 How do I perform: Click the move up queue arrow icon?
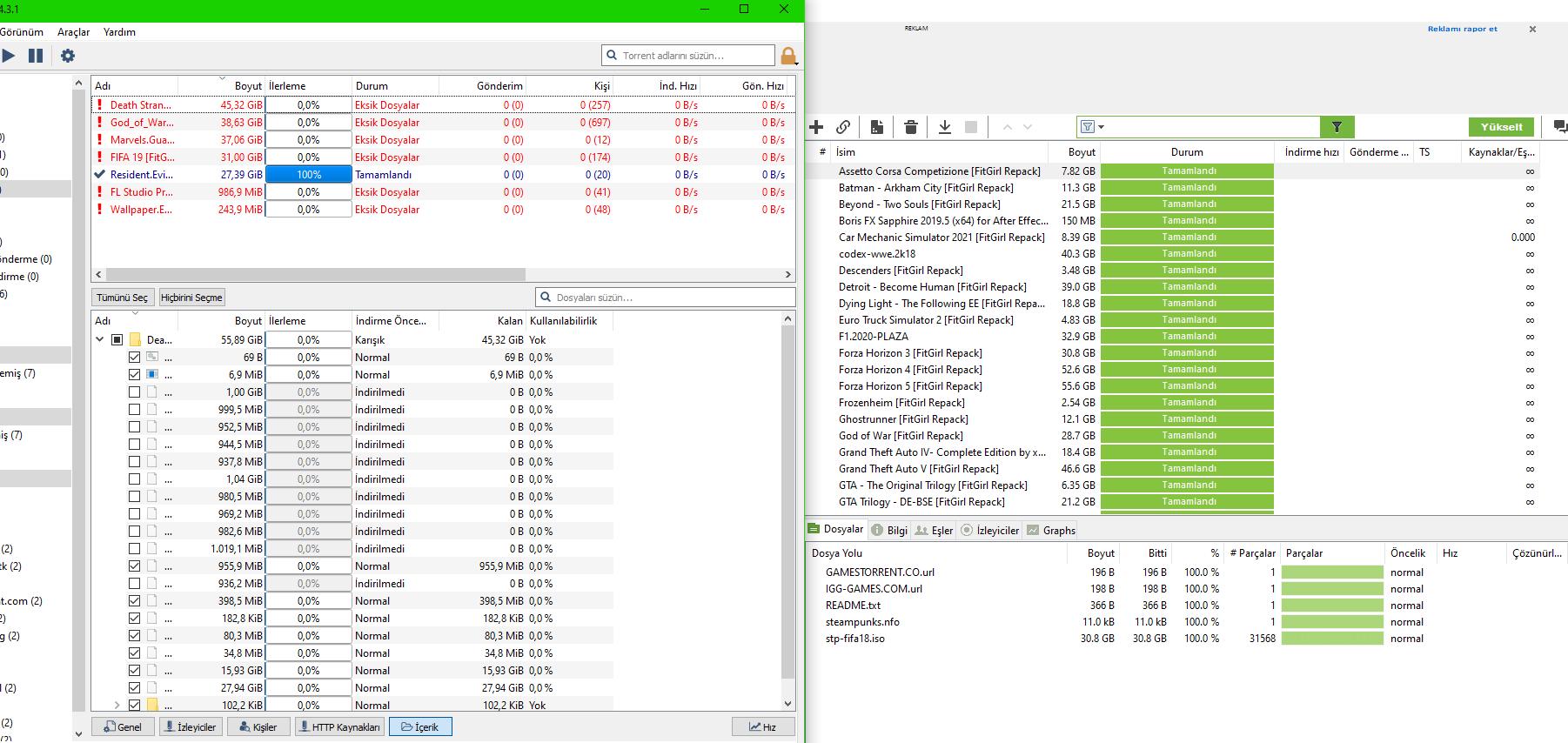tap(1008, 127)
